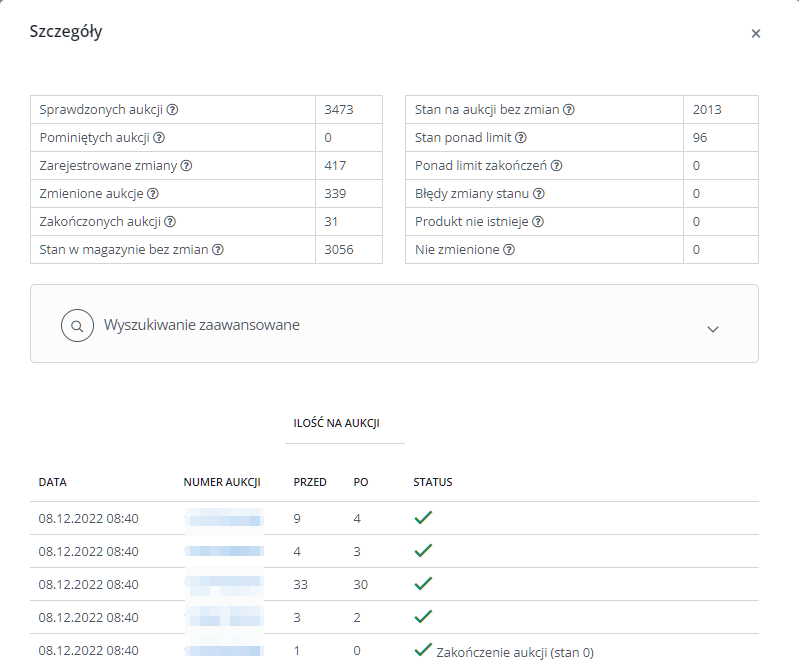
Task: Click help icon next to Zakończonych aukcji
Action: coord(172,222)
